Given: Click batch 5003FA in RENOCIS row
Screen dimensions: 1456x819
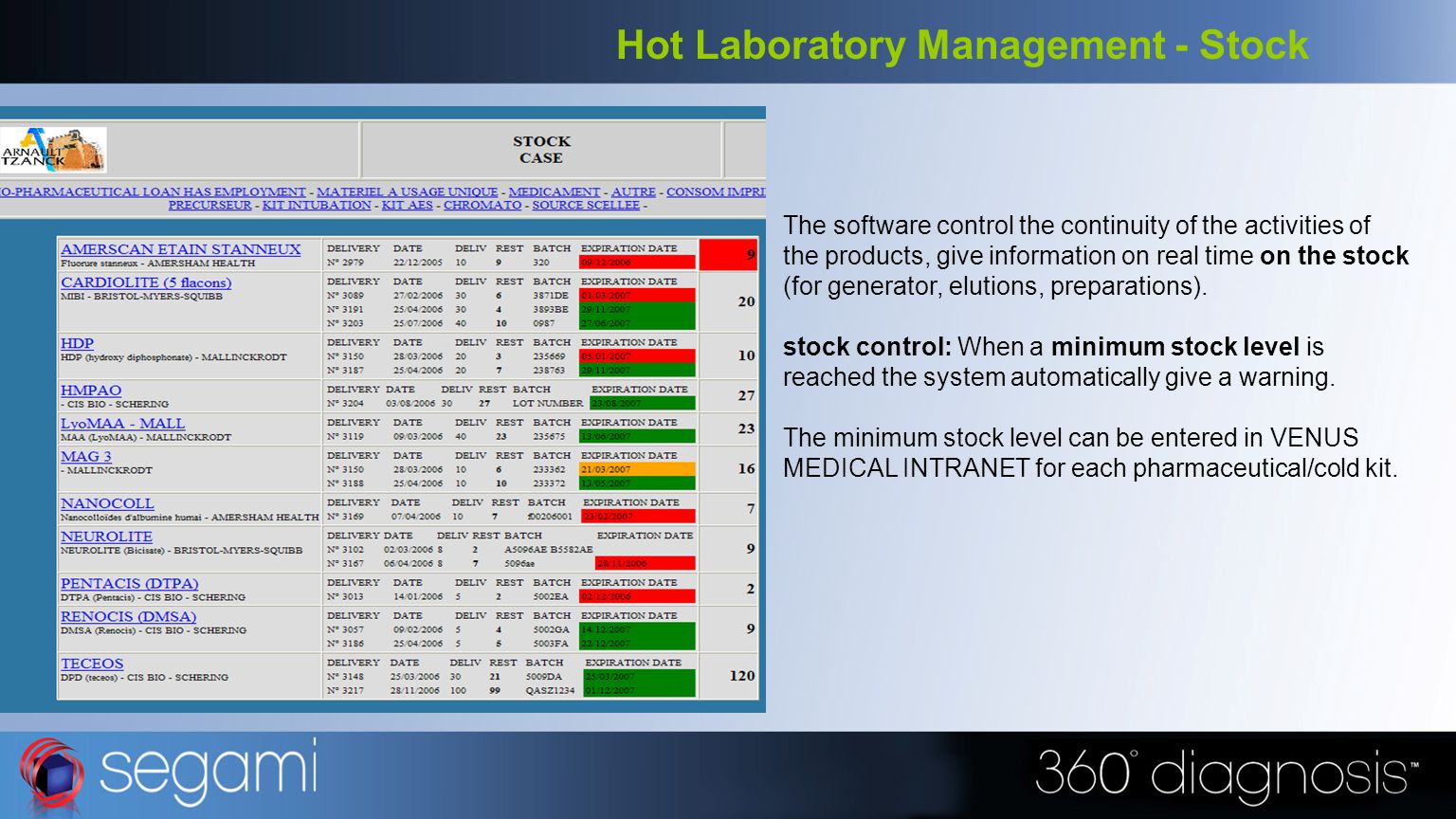Looking at the screenshot, I should (x=551, y=644).
